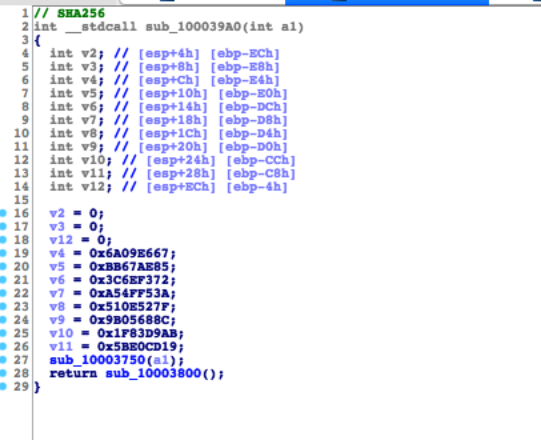Click breakpoint marker beside line 22

click(x=3, y=293)
